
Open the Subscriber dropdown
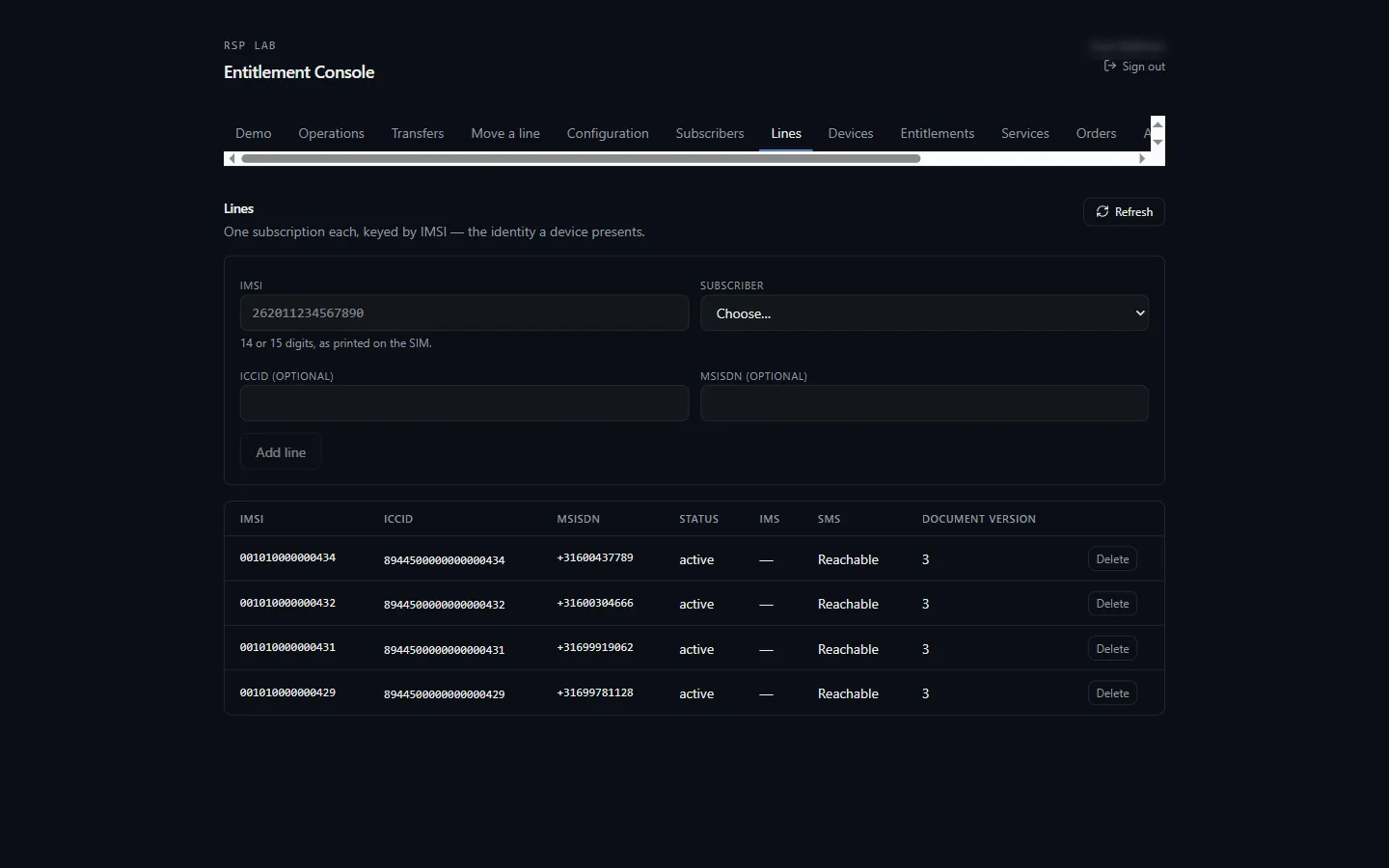[924, 313]
